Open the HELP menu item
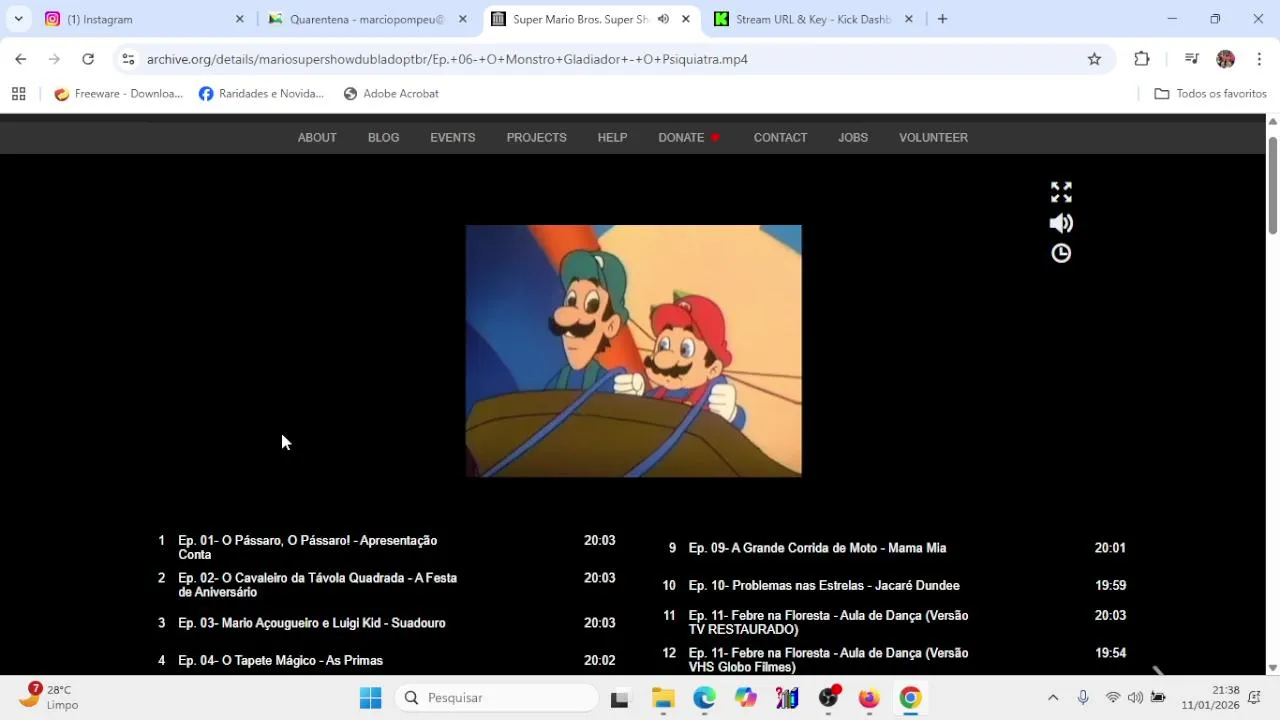1280x720 pixels. pyautogui.click(x=612, y=137)
